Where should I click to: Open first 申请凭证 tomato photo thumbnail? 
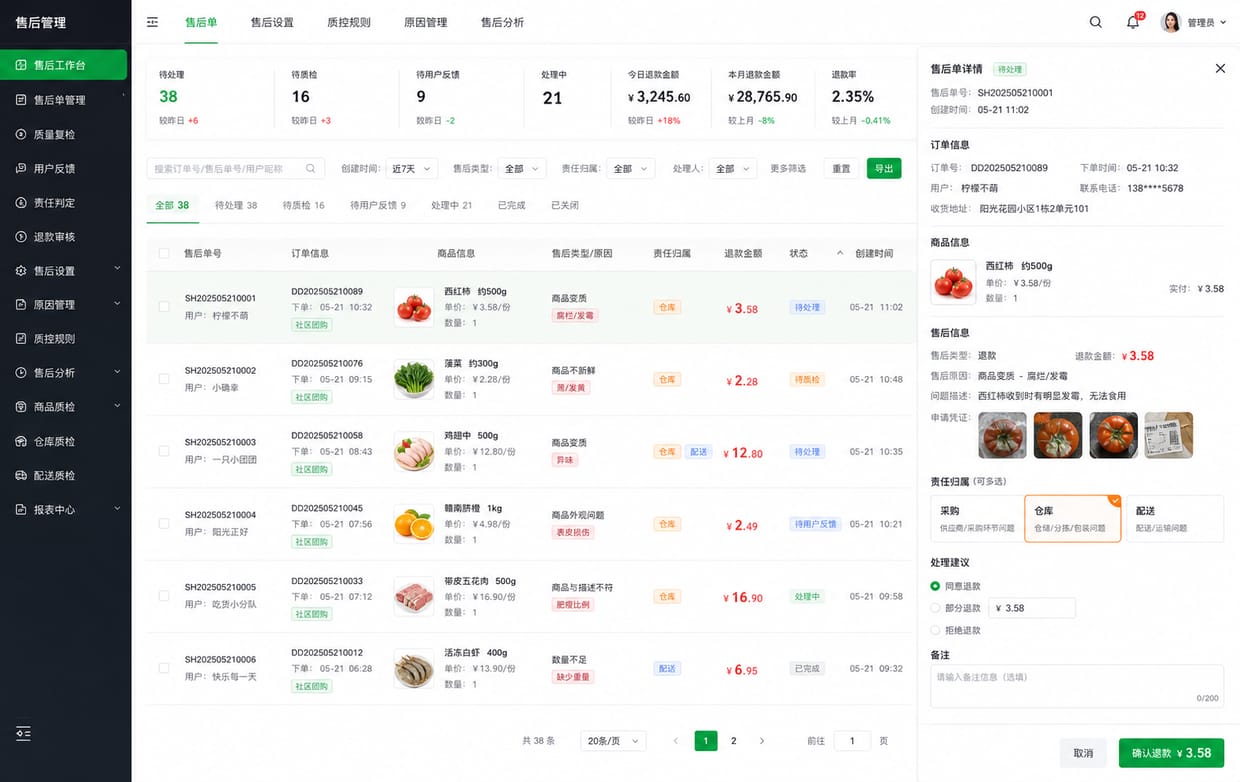(1002, 435)
